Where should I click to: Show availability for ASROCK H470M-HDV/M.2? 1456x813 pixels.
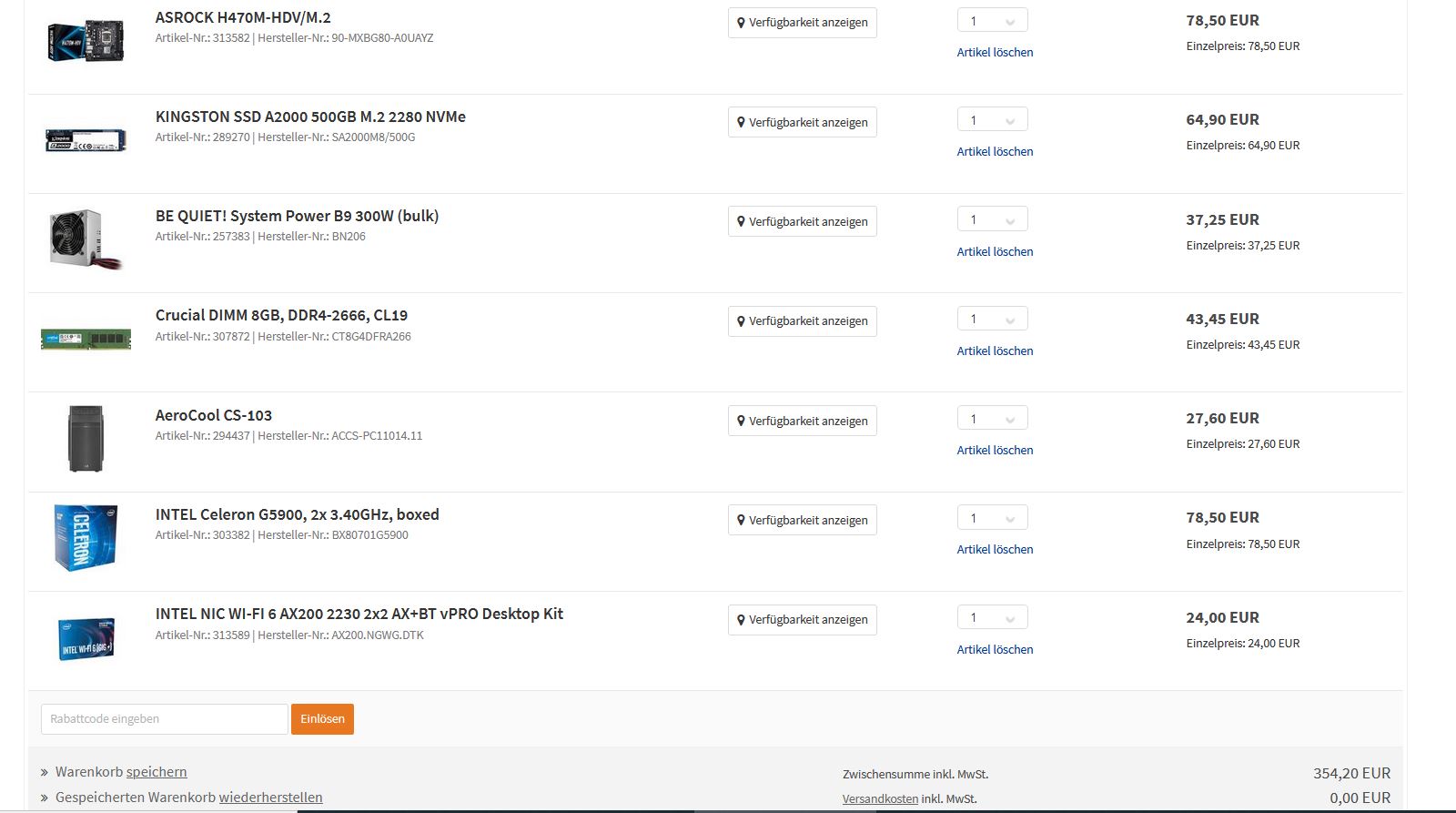pyautogui.click(x=802, y=23)
